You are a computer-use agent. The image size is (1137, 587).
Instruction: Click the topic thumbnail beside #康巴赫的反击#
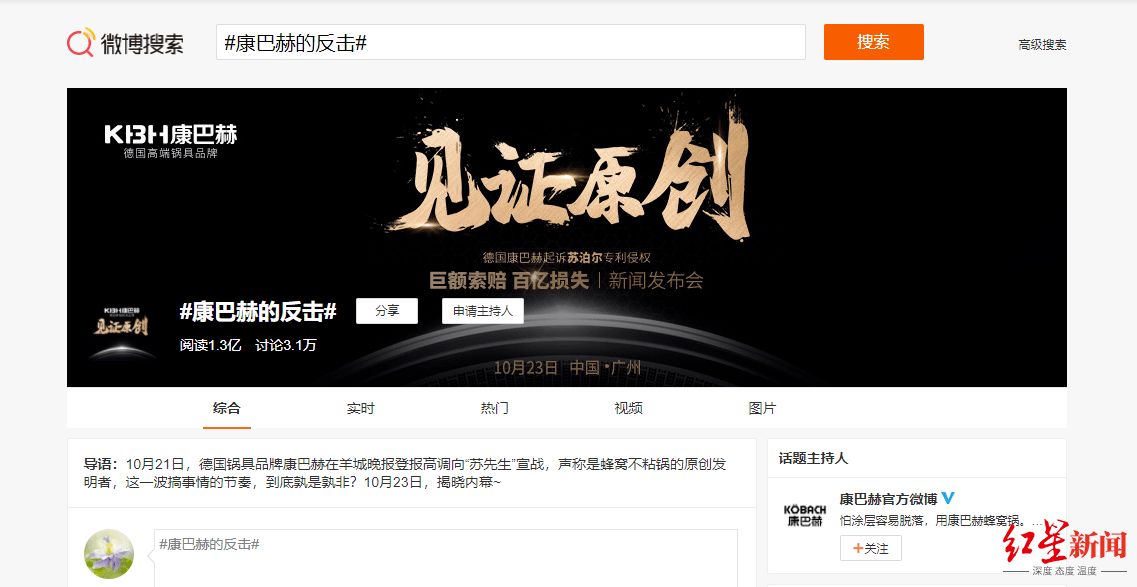point(121,330)
